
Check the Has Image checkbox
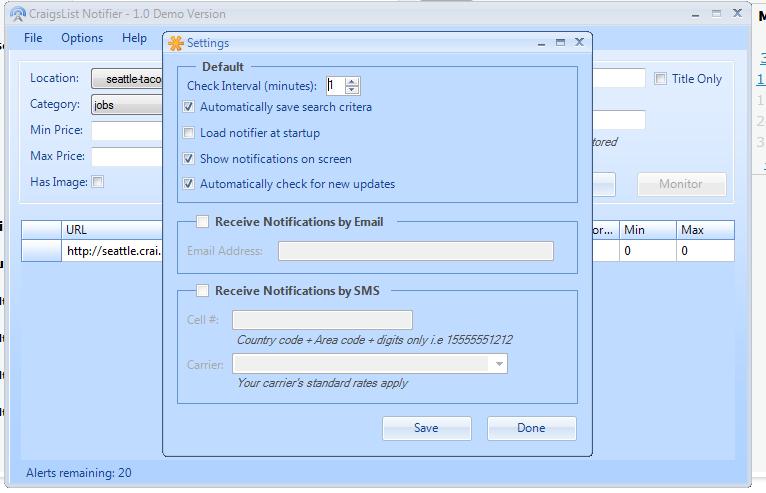(98, 182)
